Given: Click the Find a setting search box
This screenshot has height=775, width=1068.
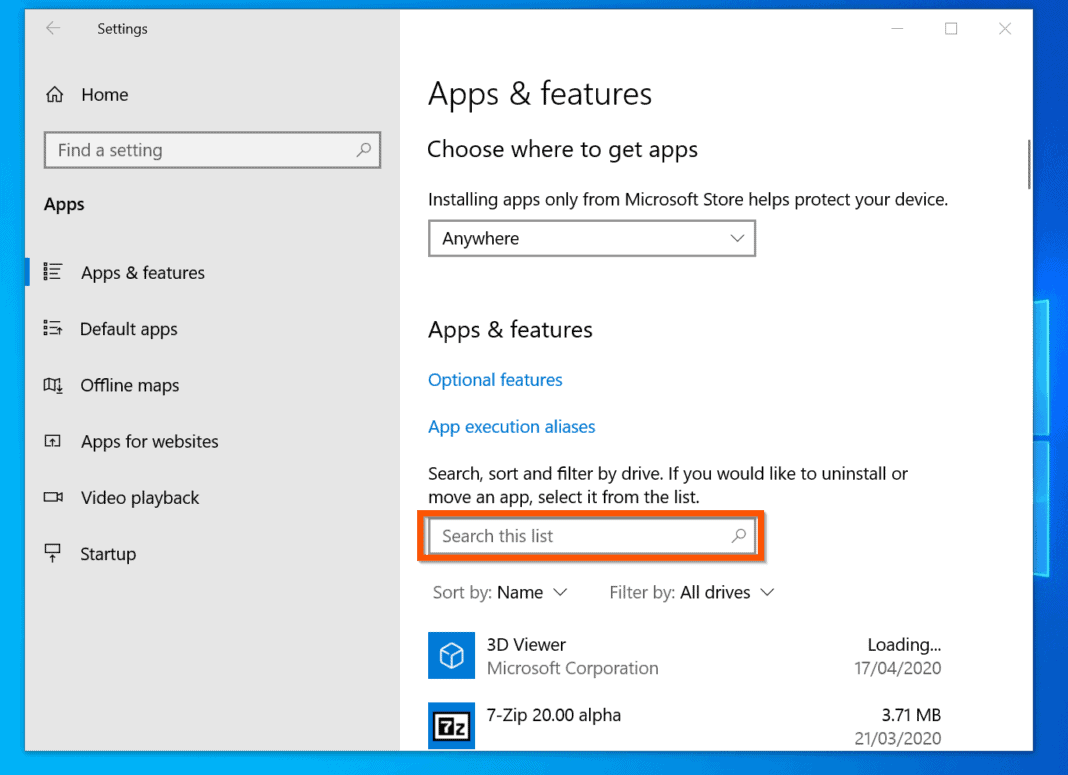Looking at the screenshot, I should pyautogui.click(x=212, y=150).
